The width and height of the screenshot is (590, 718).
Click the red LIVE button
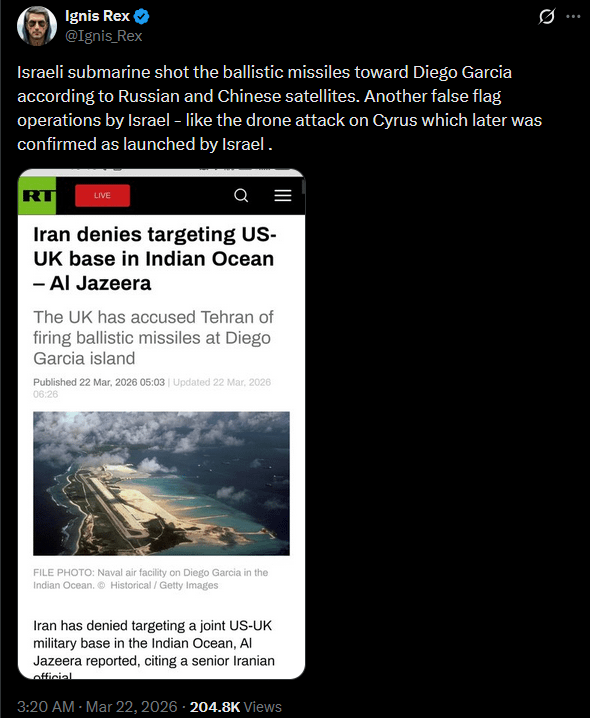103,196
